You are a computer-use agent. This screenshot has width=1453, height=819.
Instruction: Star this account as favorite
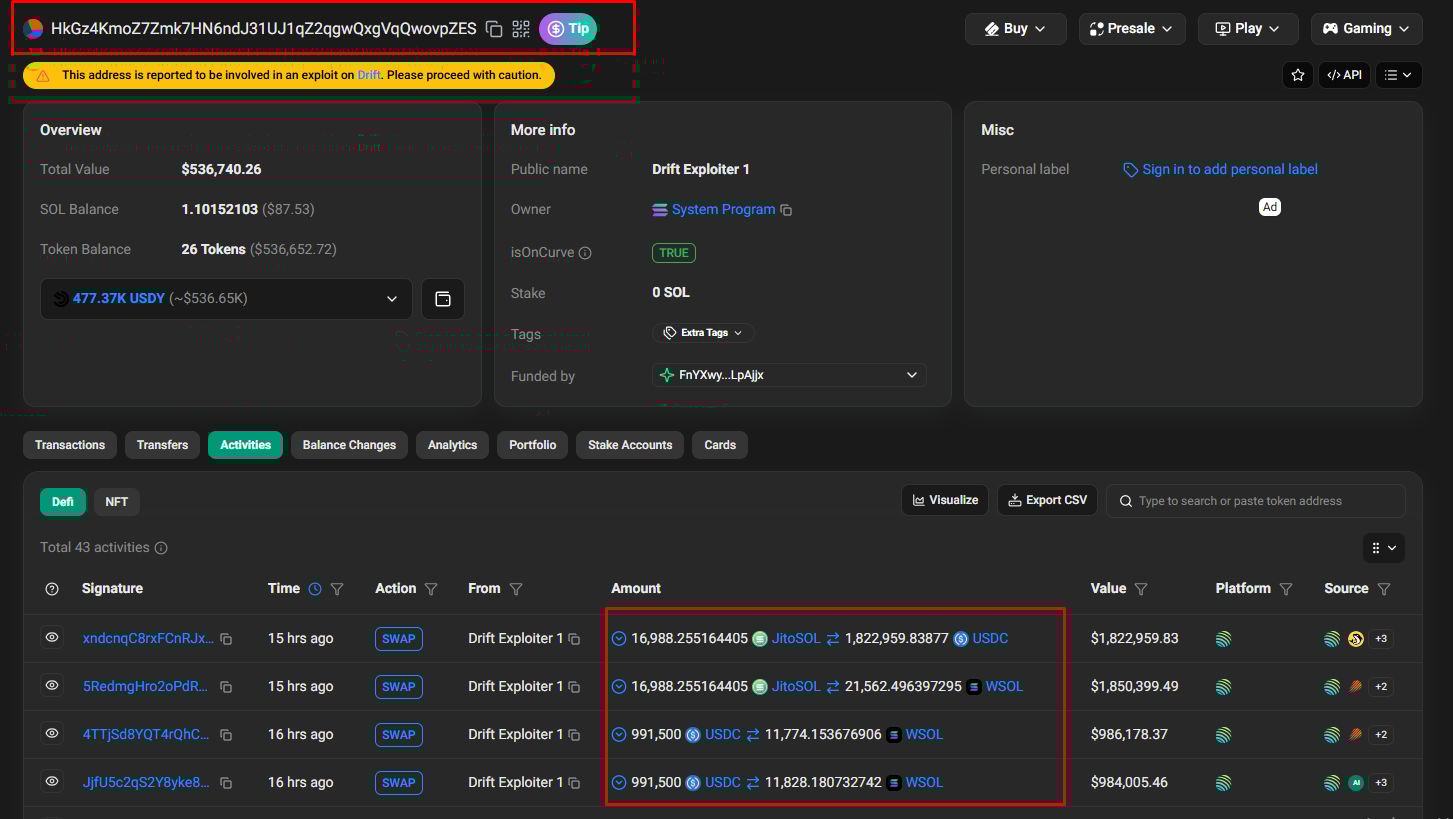(x=1297, y=74)
